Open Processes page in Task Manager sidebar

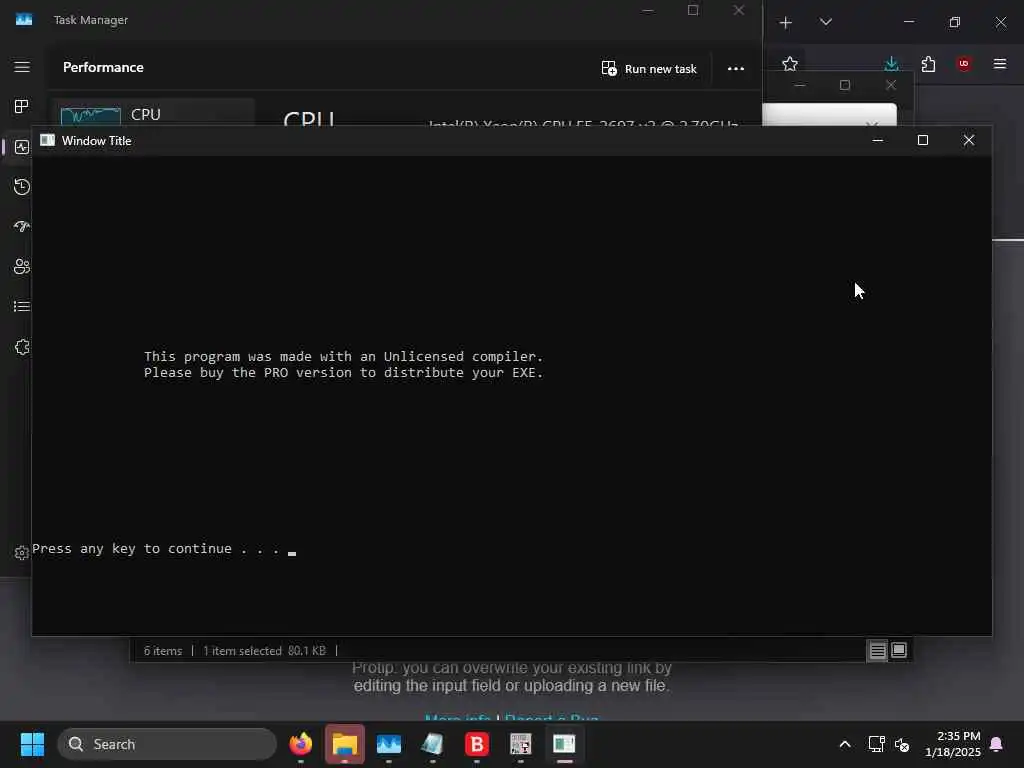coord(22,106)
